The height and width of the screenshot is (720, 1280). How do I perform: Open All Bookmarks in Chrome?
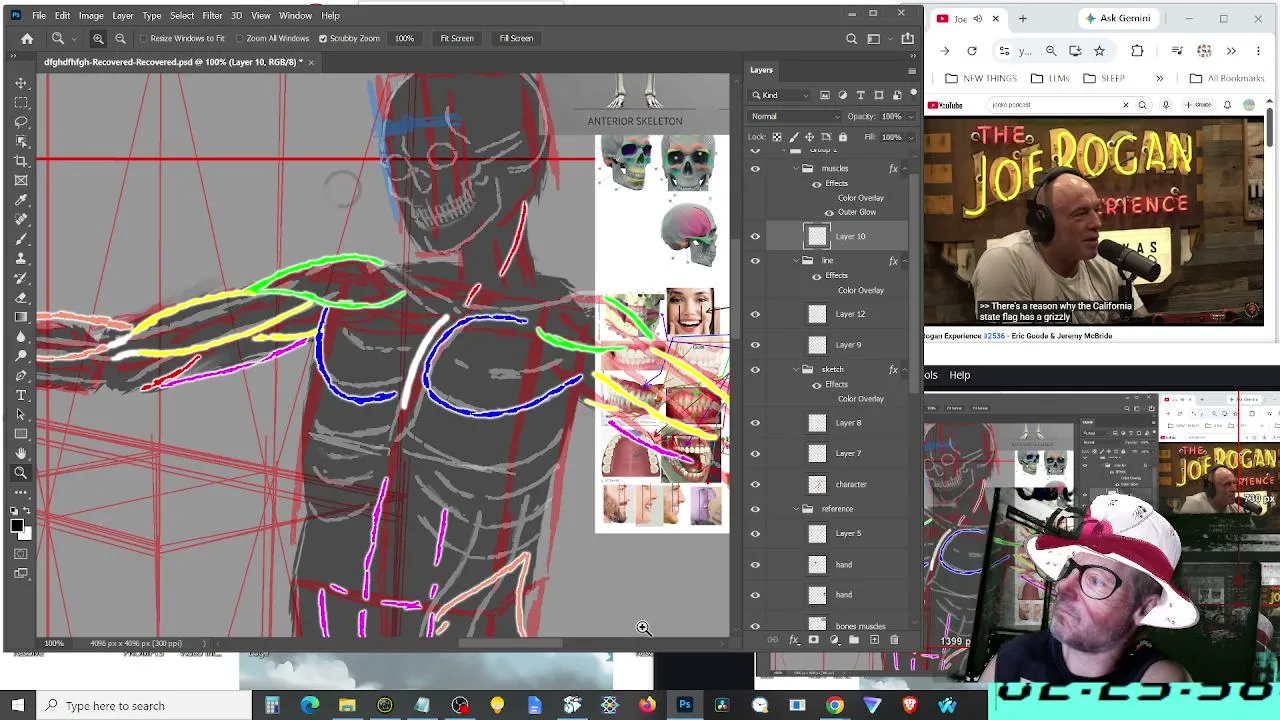pyautogui.click(x=1227, y=78)
